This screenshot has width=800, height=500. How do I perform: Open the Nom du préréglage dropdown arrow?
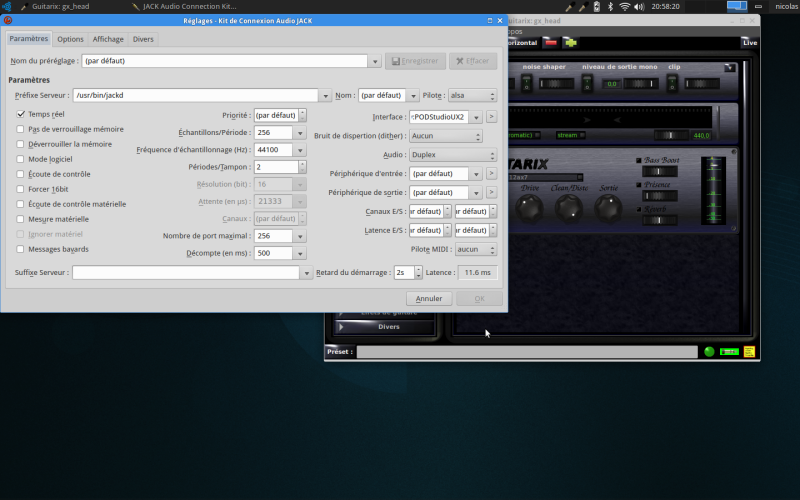pyautogui.click(x=375, y=61)
